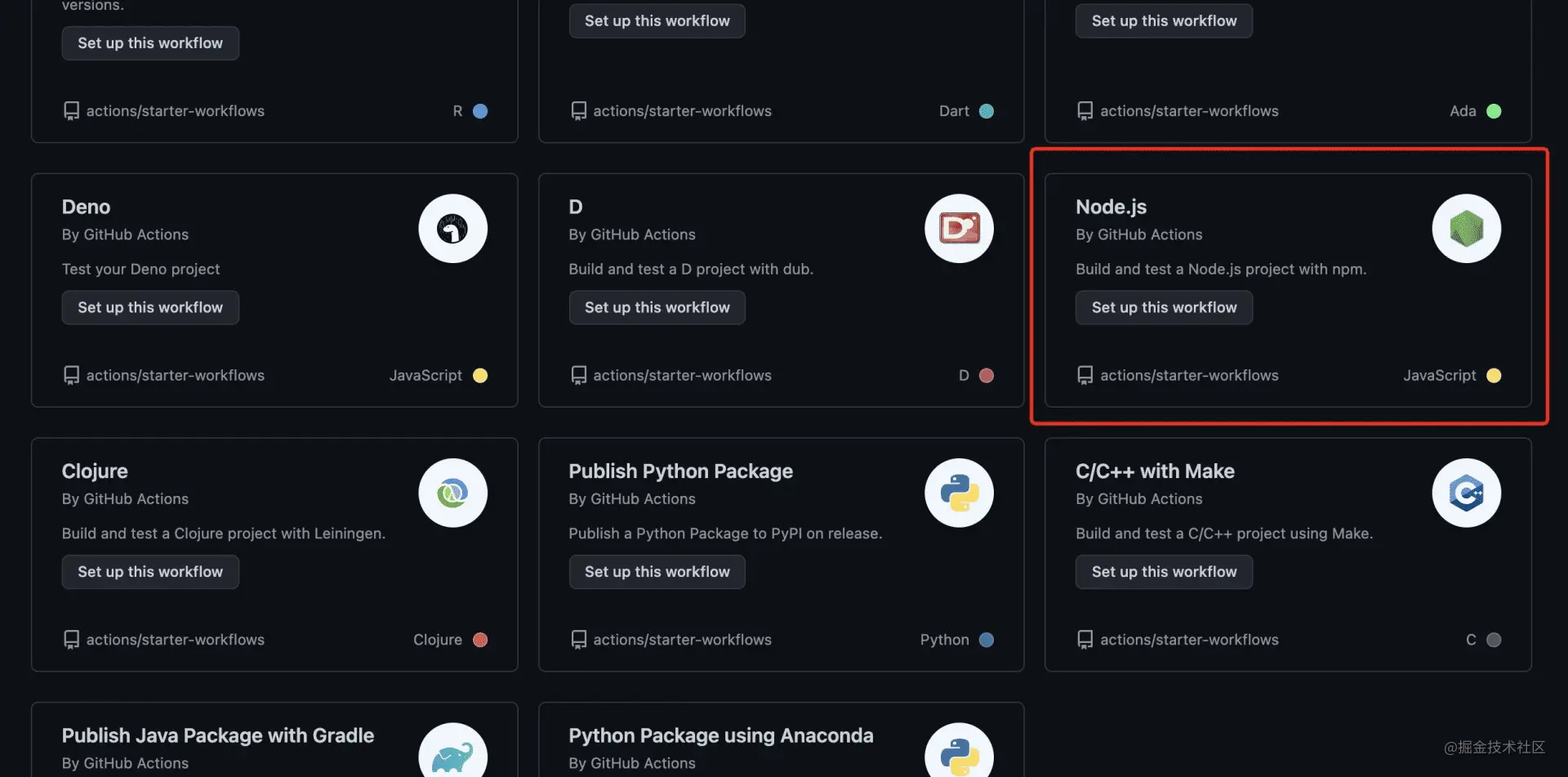Click yellow JavaScript dot in Node.js card

coord(1494,375)
